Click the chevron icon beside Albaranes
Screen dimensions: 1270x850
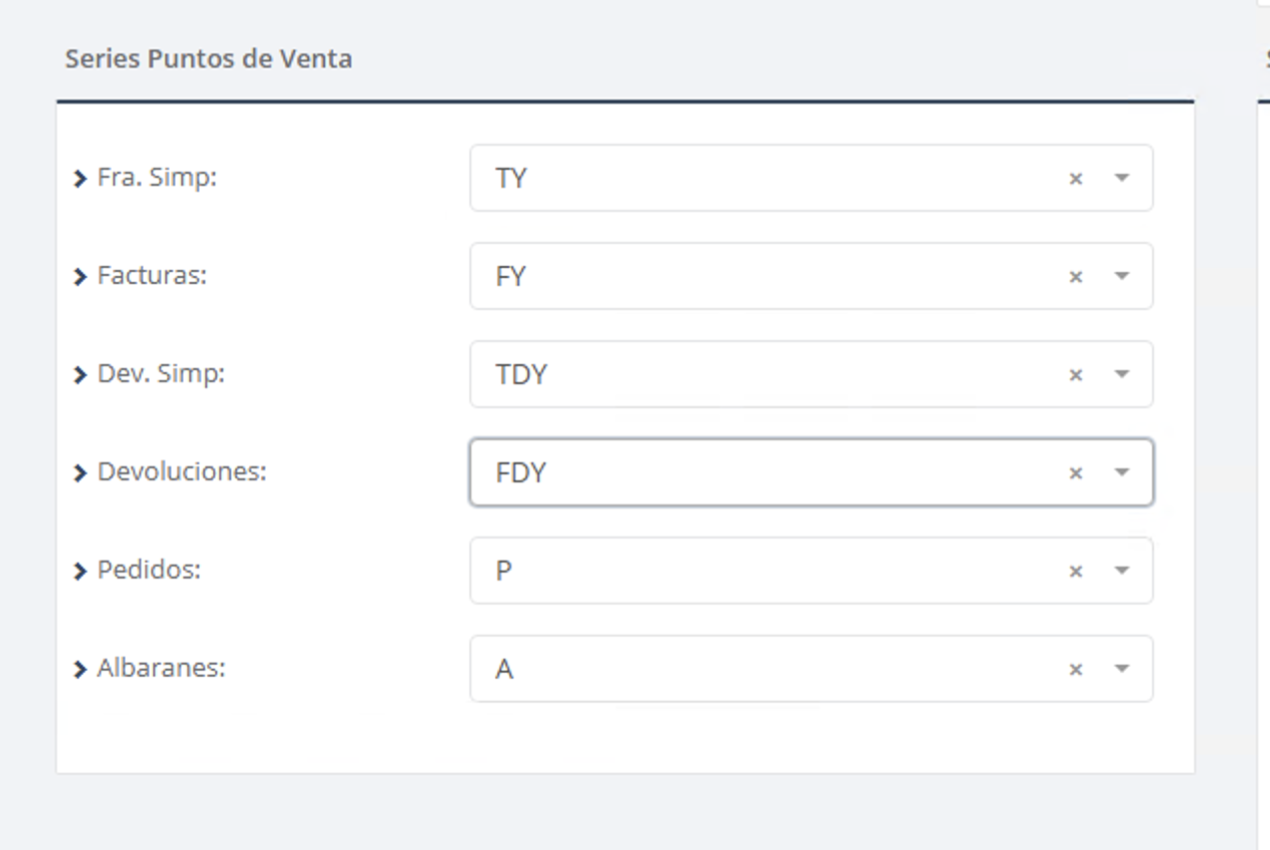[81, 669]
